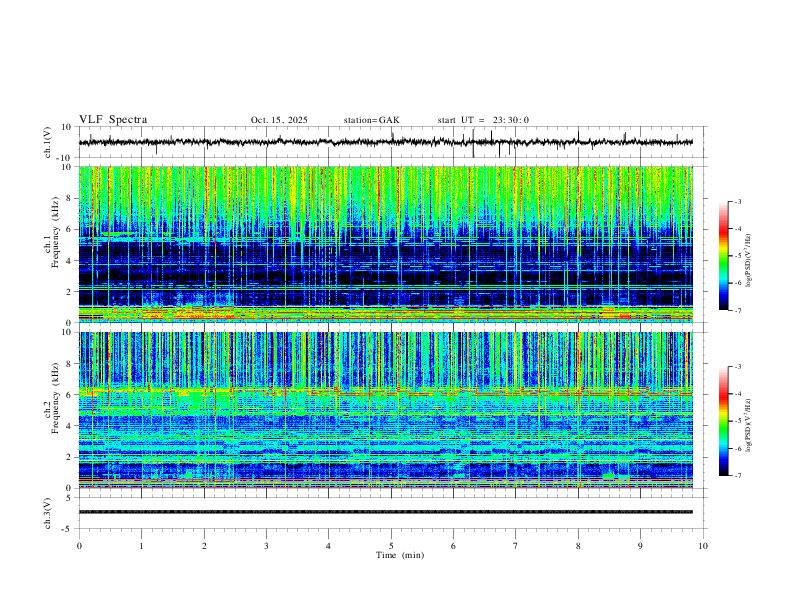This screenshot has height=612, width=792.
Task: Click time axis tick label '4'
Action: (329, 546)
